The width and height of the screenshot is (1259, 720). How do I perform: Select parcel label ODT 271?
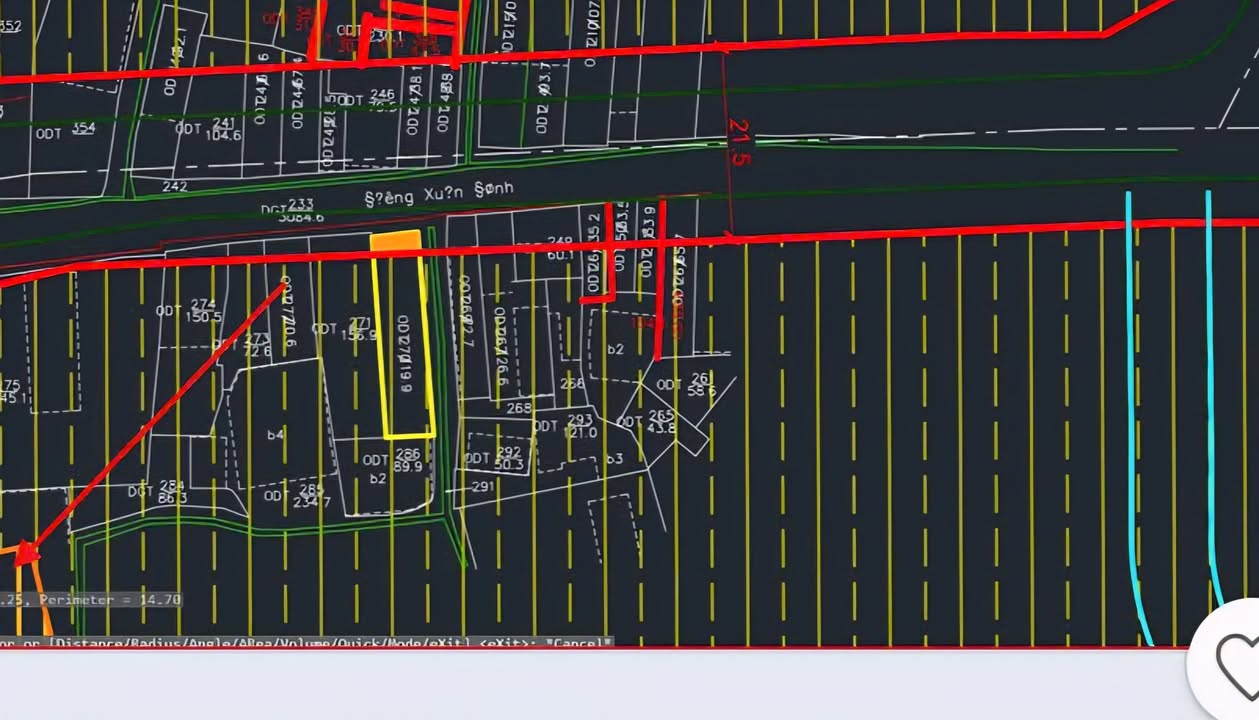pyautogui.click(x=343, y=329)
